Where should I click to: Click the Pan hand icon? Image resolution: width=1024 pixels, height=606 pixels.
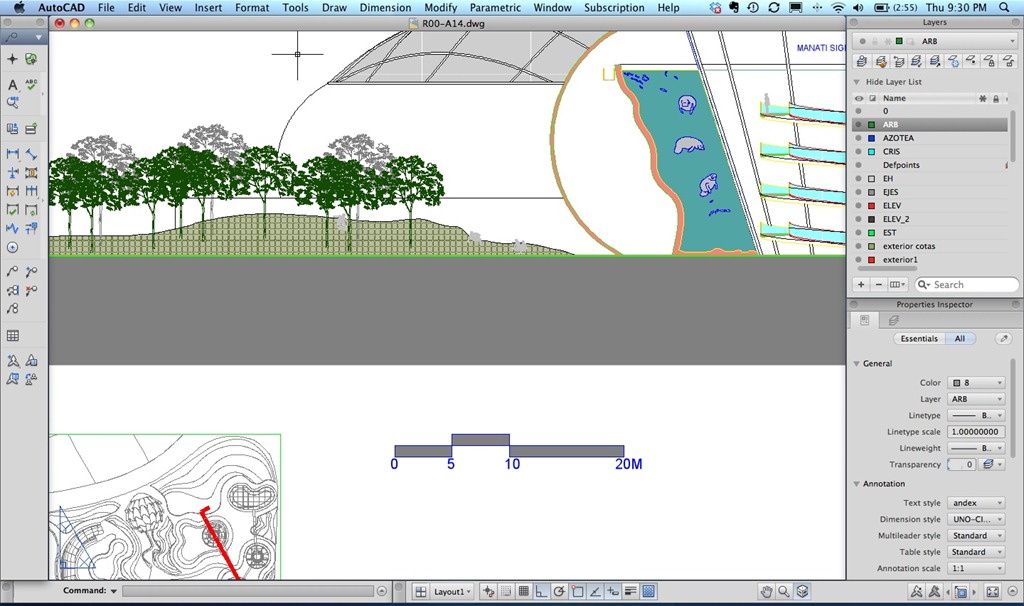766,591
